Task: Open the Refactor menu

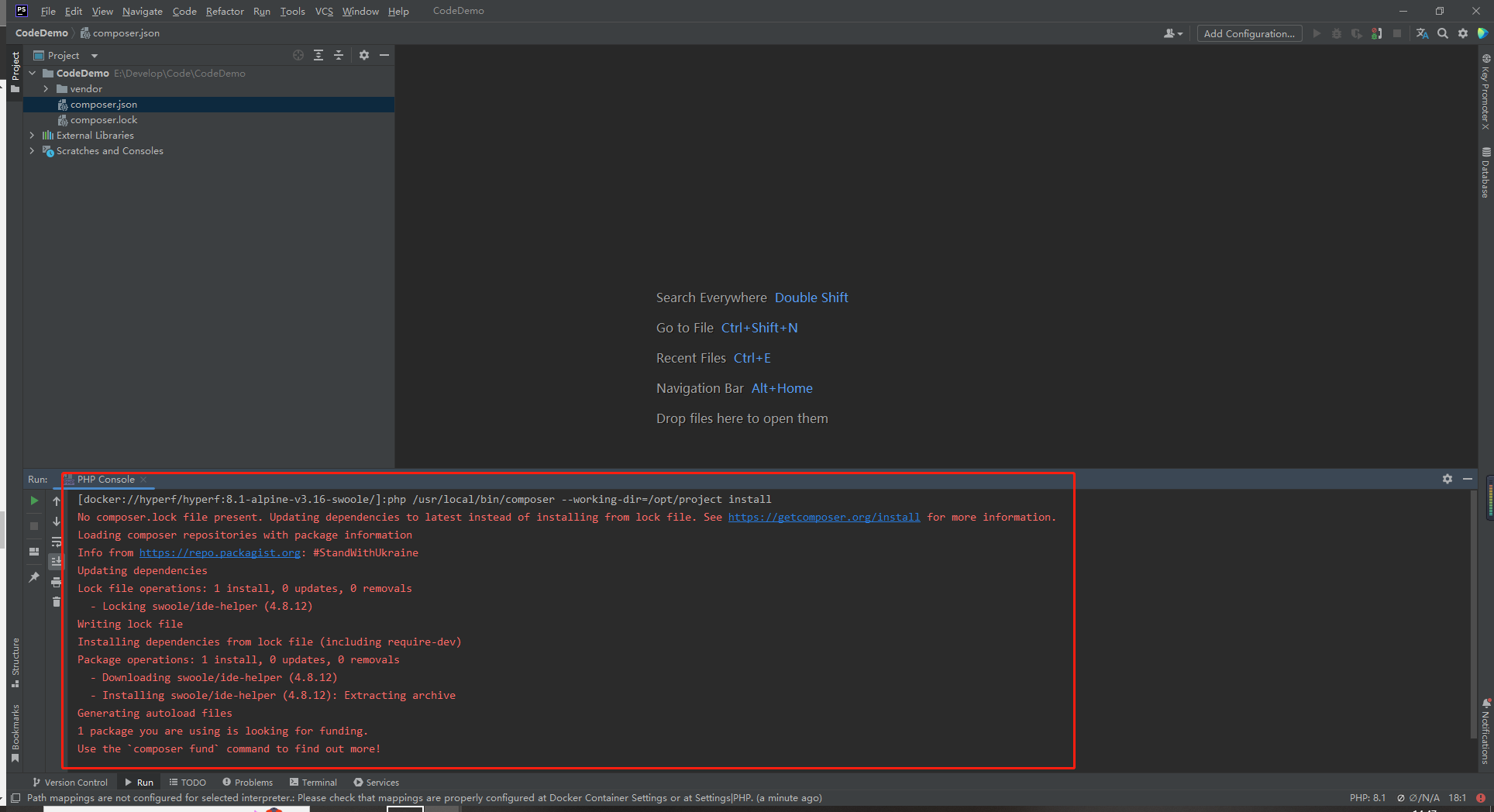Action: (x=225, y=11)
